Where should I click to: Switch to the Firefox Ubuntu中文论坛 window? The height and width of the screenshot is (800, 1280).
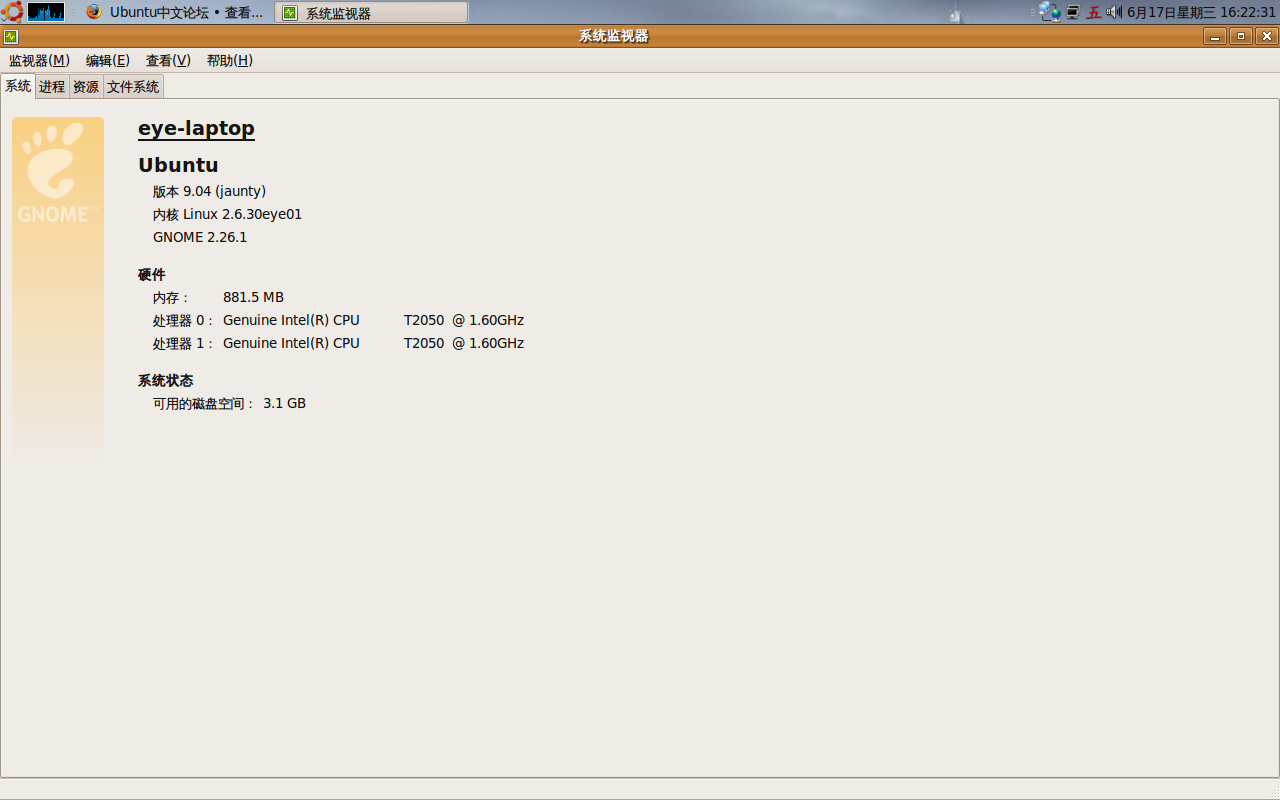point(176,12)
